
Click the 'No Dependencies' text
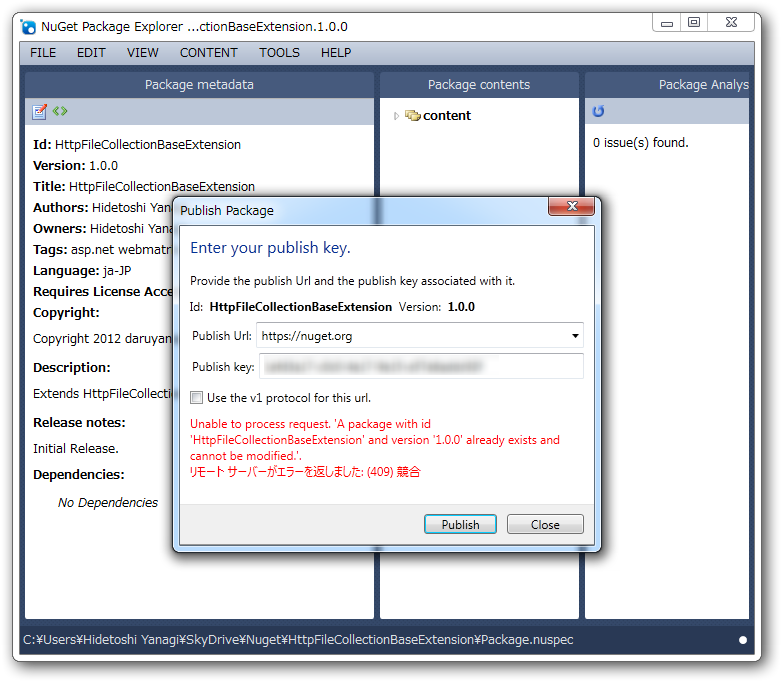108,502
